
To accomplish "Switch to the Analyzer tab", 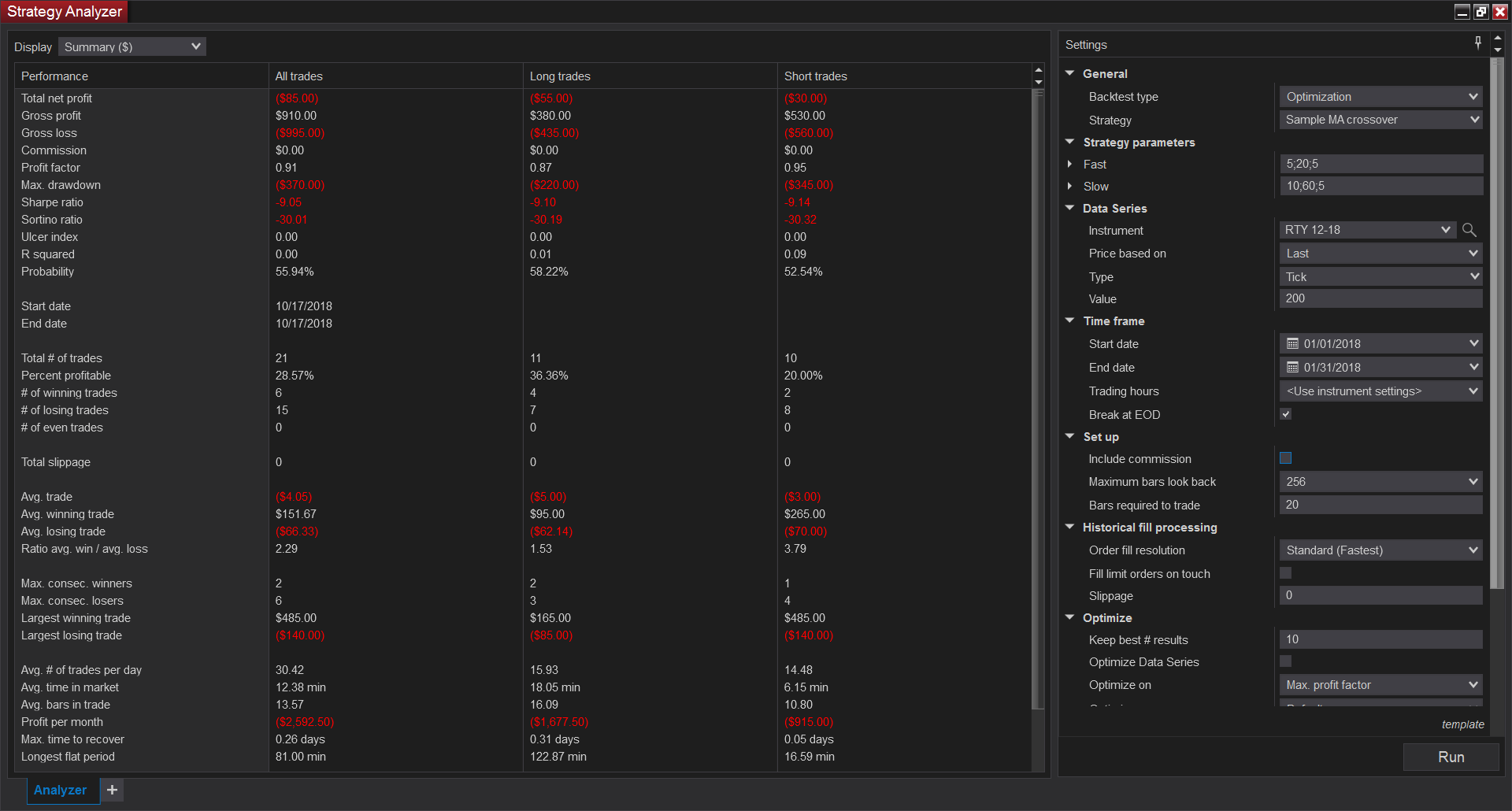I will (61, 790).
